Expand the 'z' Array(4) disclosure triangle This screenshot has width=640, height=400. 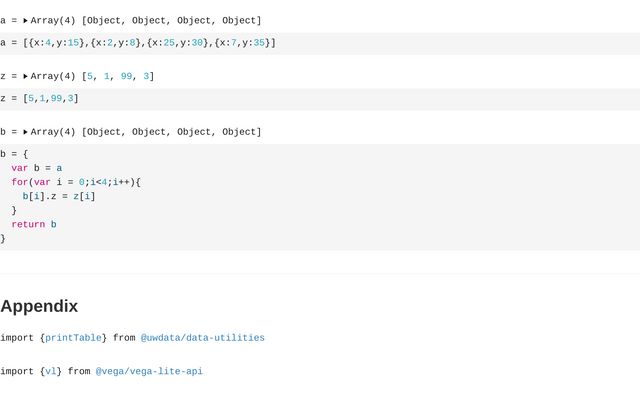pos(25,76)
